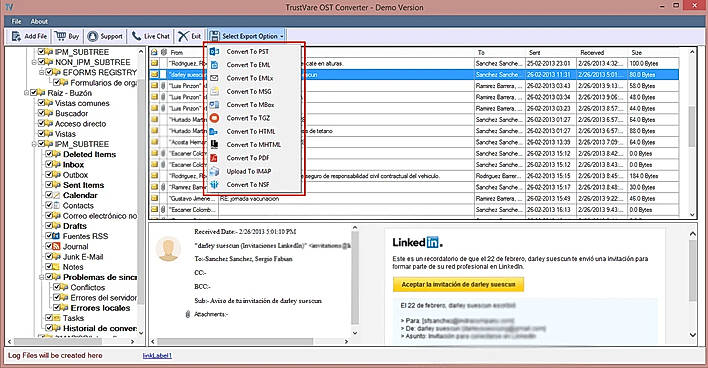Start Live Chat from the toolbar
Image resolution: width=708 pixels, height=368 pixels.
point(151,36)
